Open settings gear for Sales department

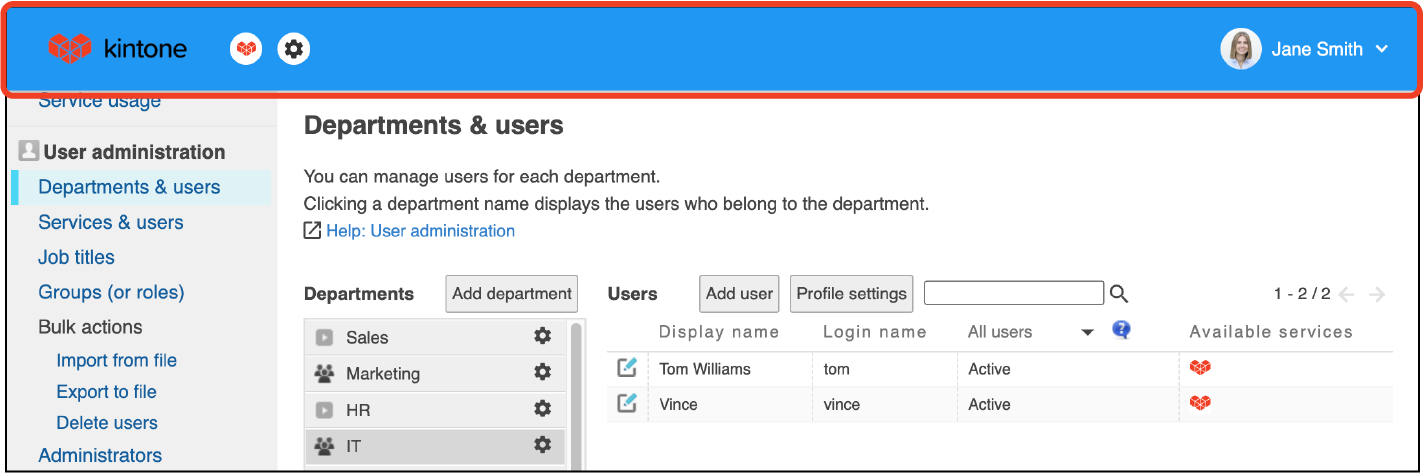(542, 337)
